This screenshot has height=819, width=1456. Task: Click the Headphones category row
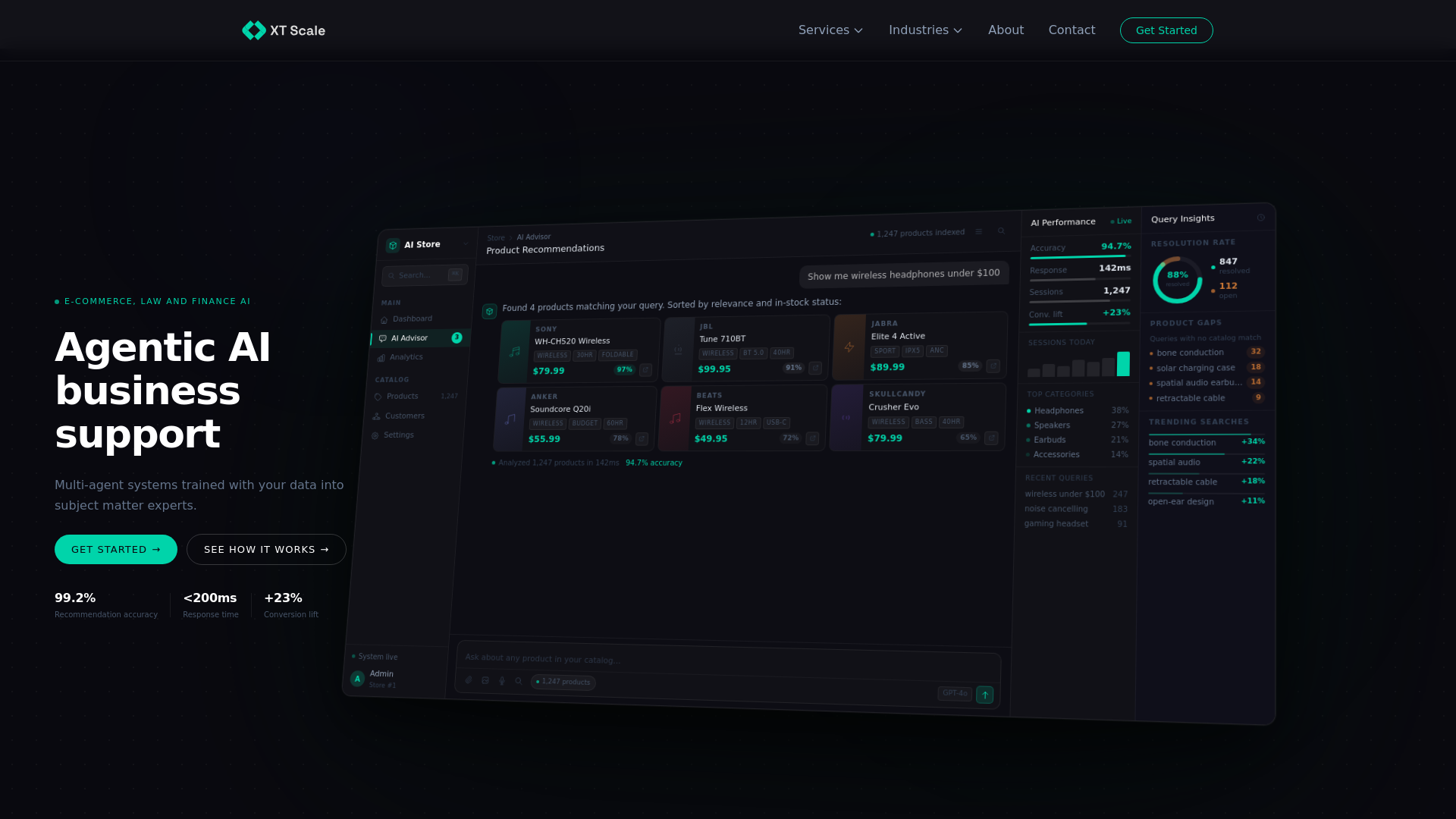pos(1078,410)
